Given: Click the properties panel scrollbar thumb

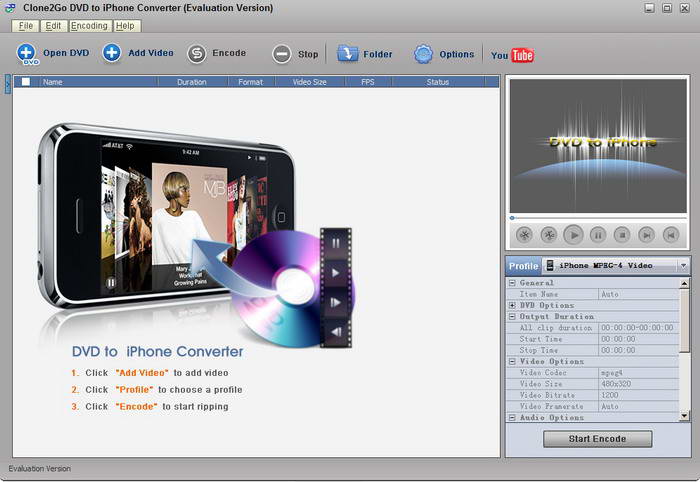Looking at the screenshot, I should (x=684, y=320).
